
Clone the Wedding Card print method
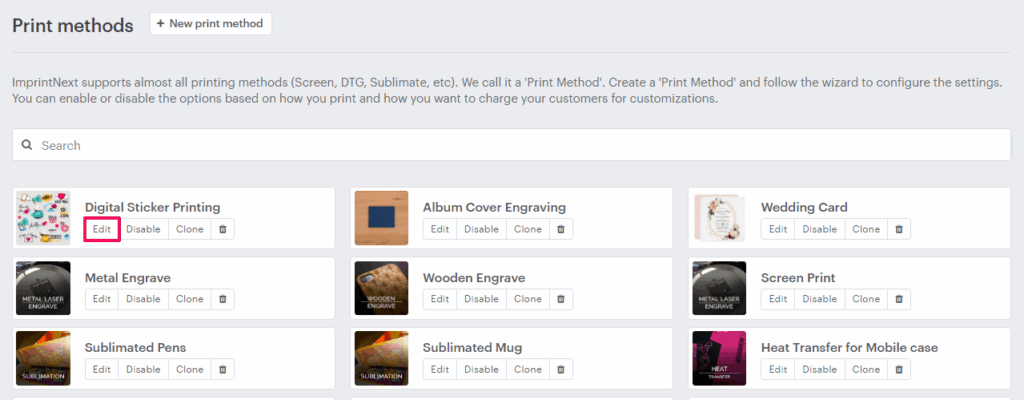click(866, 229)
